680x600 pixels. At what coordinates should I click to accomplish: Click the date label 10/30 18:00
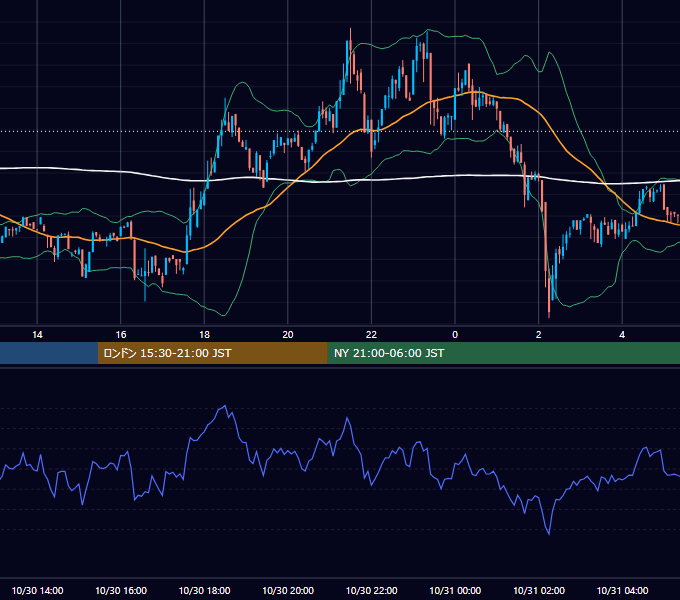click(x=204, y=590)
